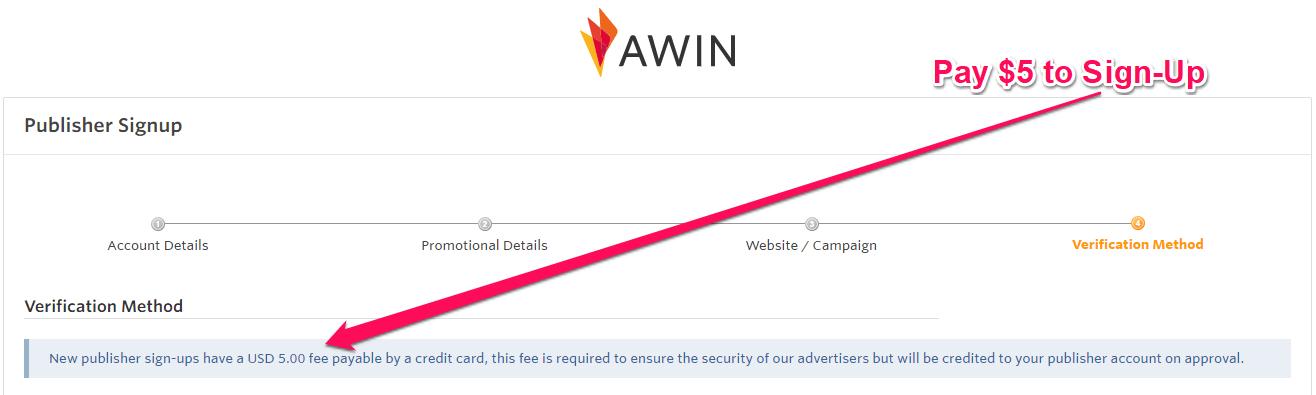Select the step 1 circle indicator
This screenshot has width=1316, height=395.
158,224
